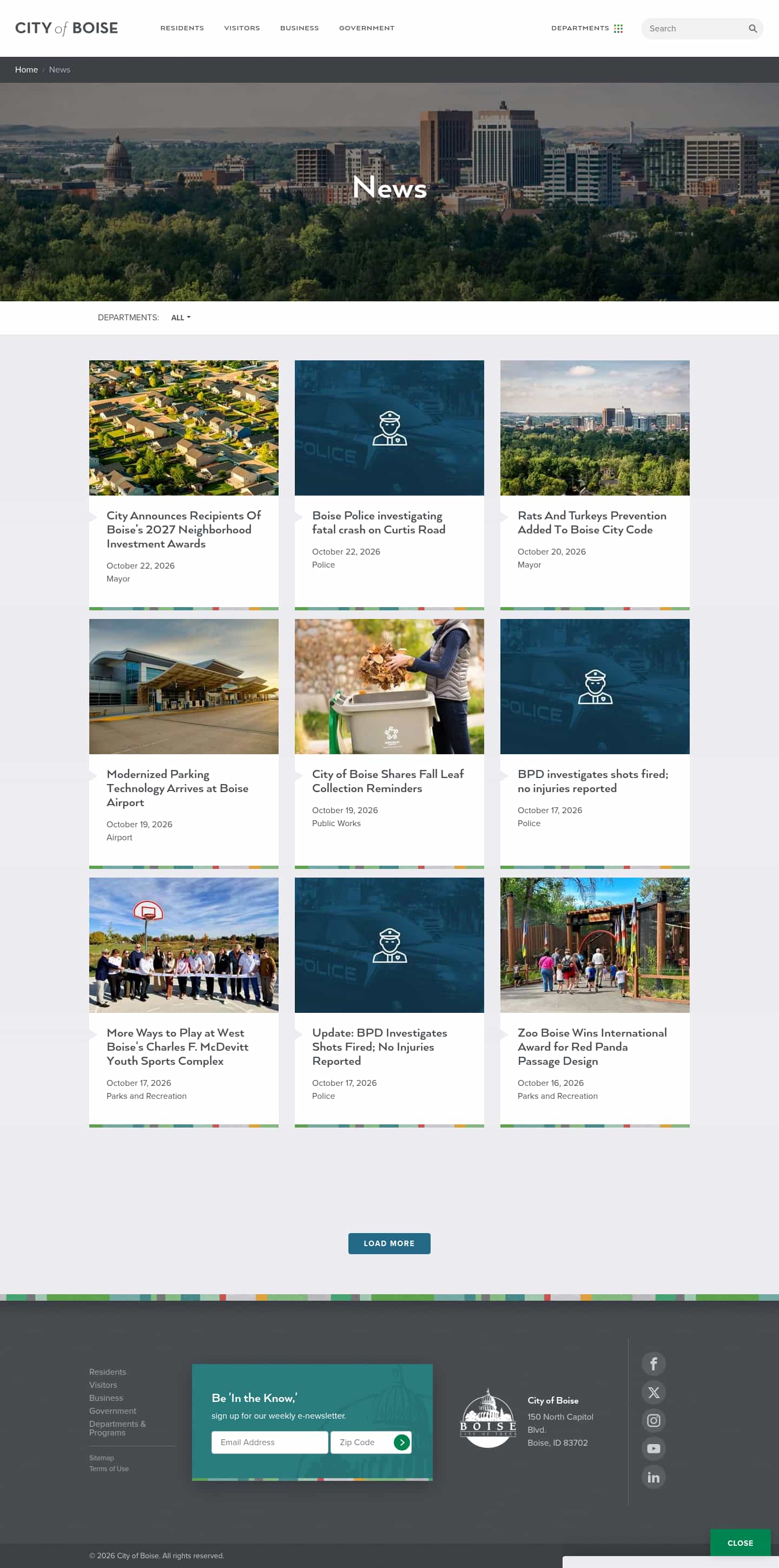Open the Government menu
Image resolution: width=779 pixels, height=1568 pixels.
pyautogui.click(x=366, y=28)
